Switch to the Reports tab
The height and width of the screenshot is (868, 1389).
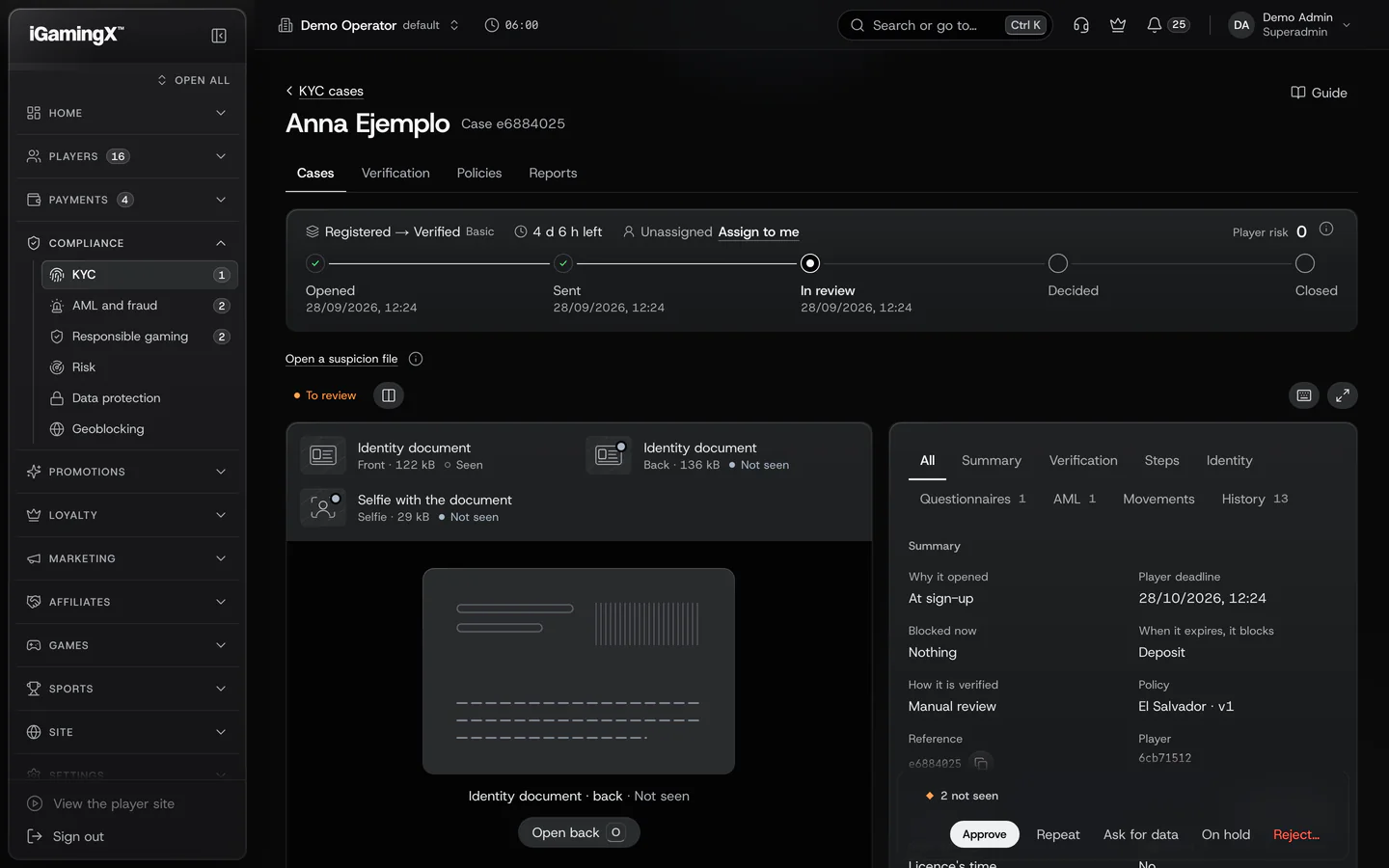click(x=553, y=173)
